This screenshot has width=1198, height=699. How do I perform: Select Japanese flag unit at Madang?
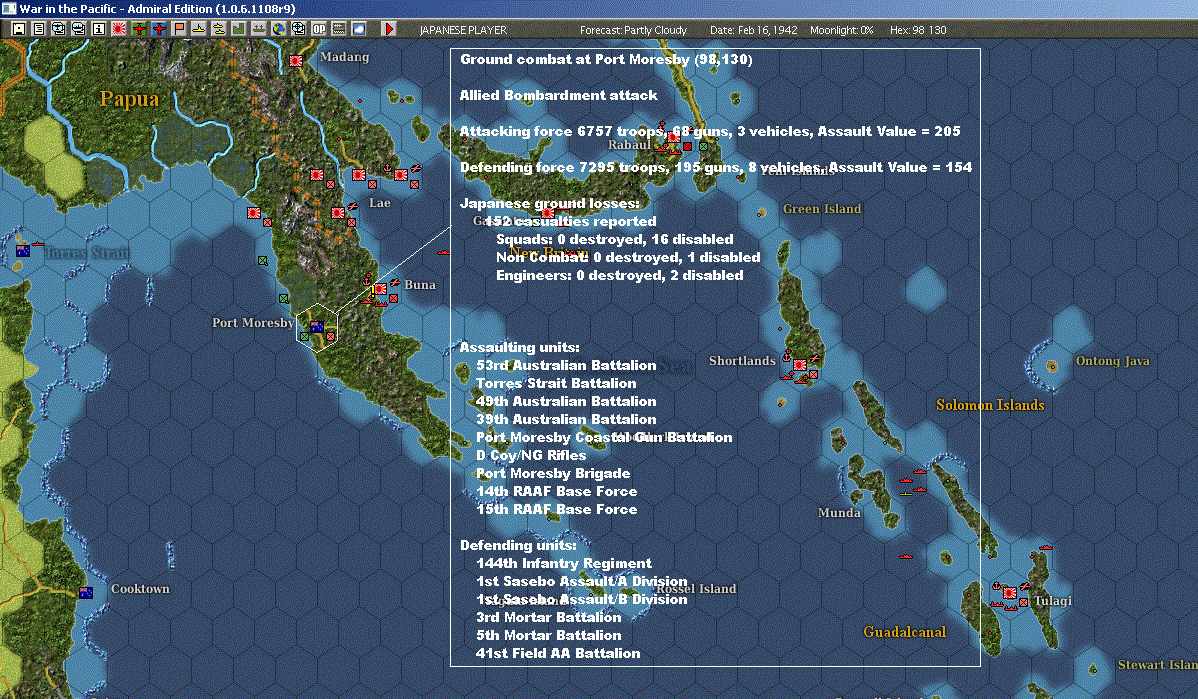(296, 60)
